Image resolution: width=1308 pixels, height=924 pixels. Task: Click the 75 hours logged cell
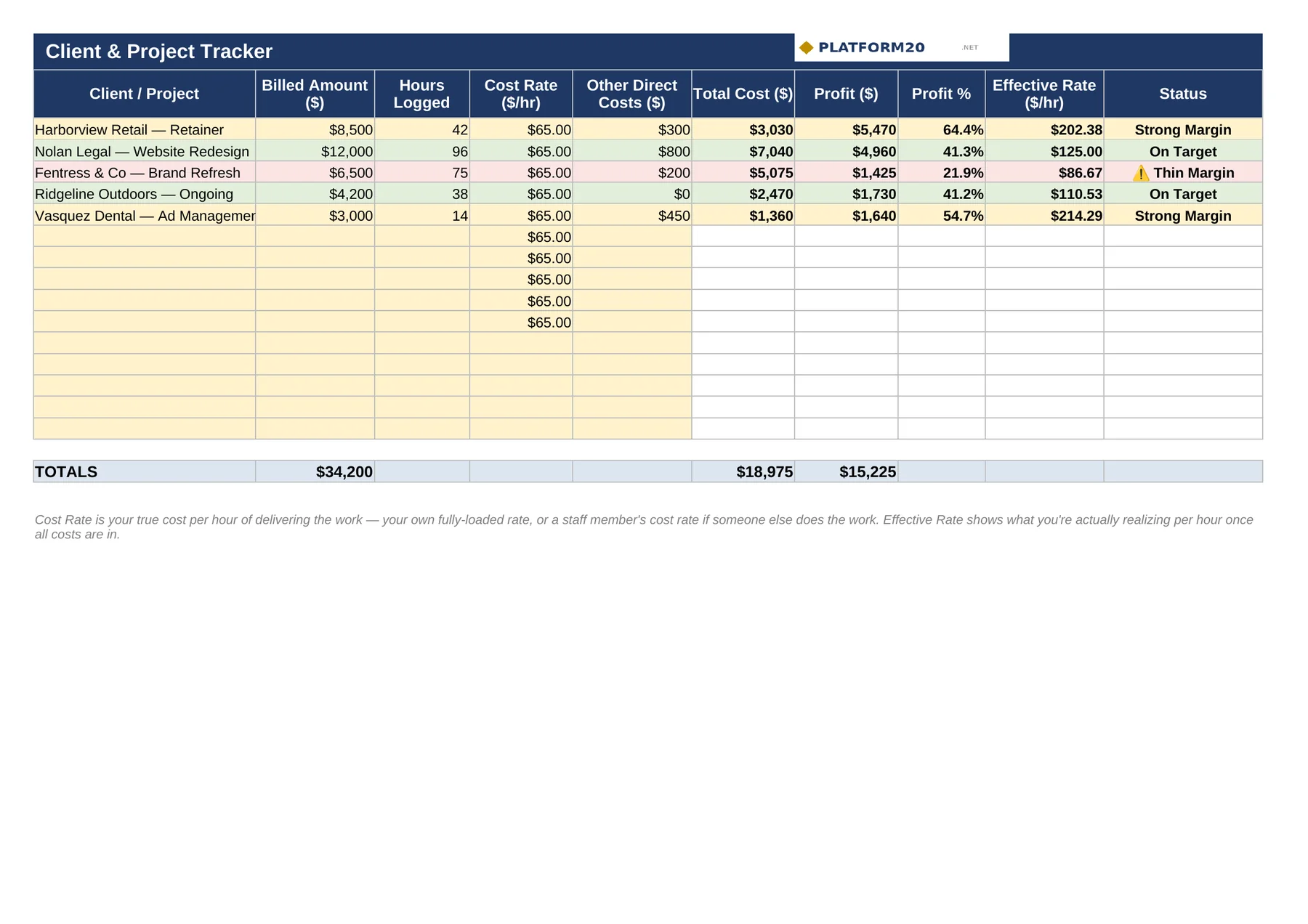[421, 172]
